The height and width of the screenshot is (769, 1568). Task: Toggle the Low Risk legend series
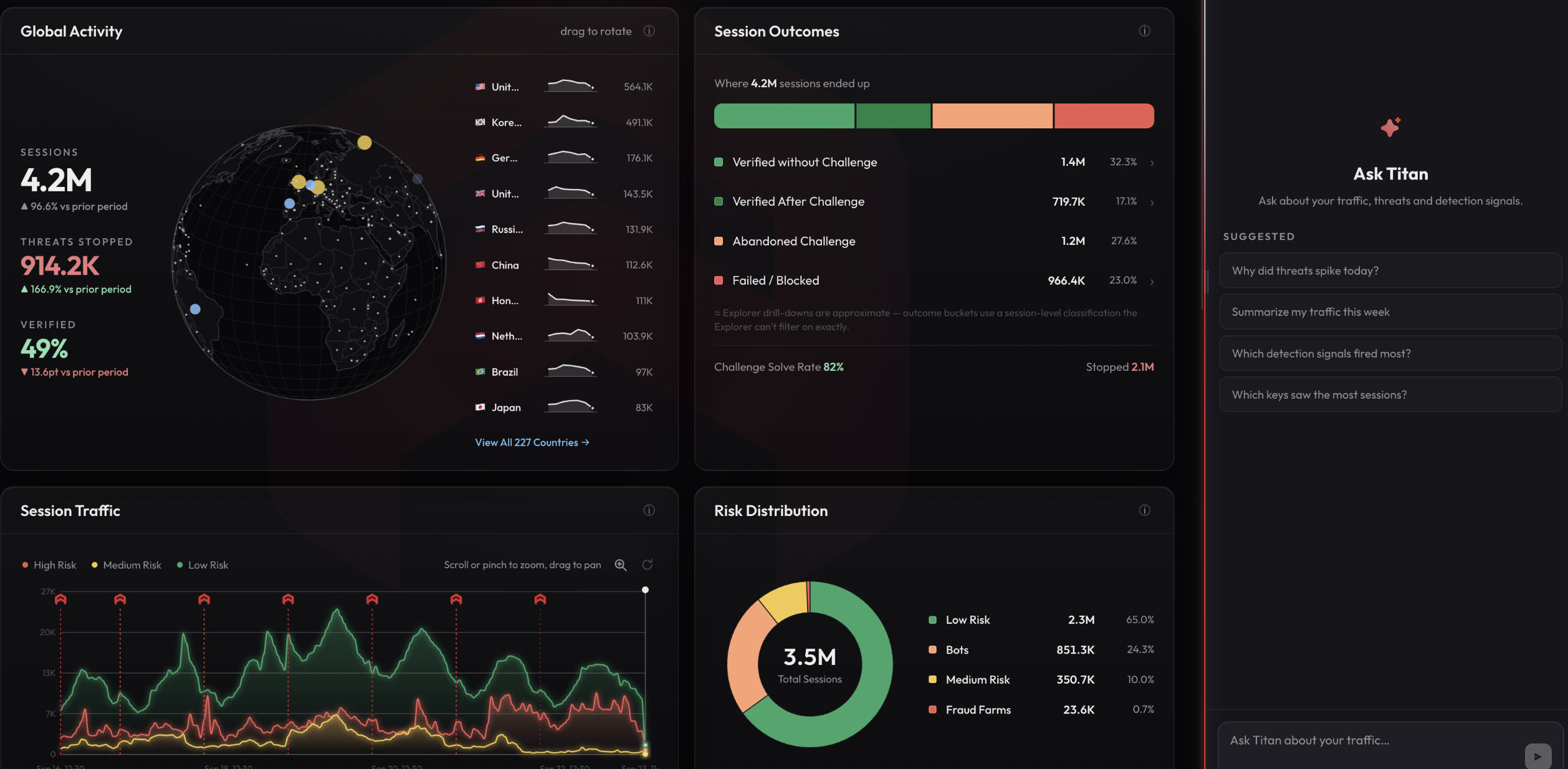pyautogui.click(x=203, y=565)
